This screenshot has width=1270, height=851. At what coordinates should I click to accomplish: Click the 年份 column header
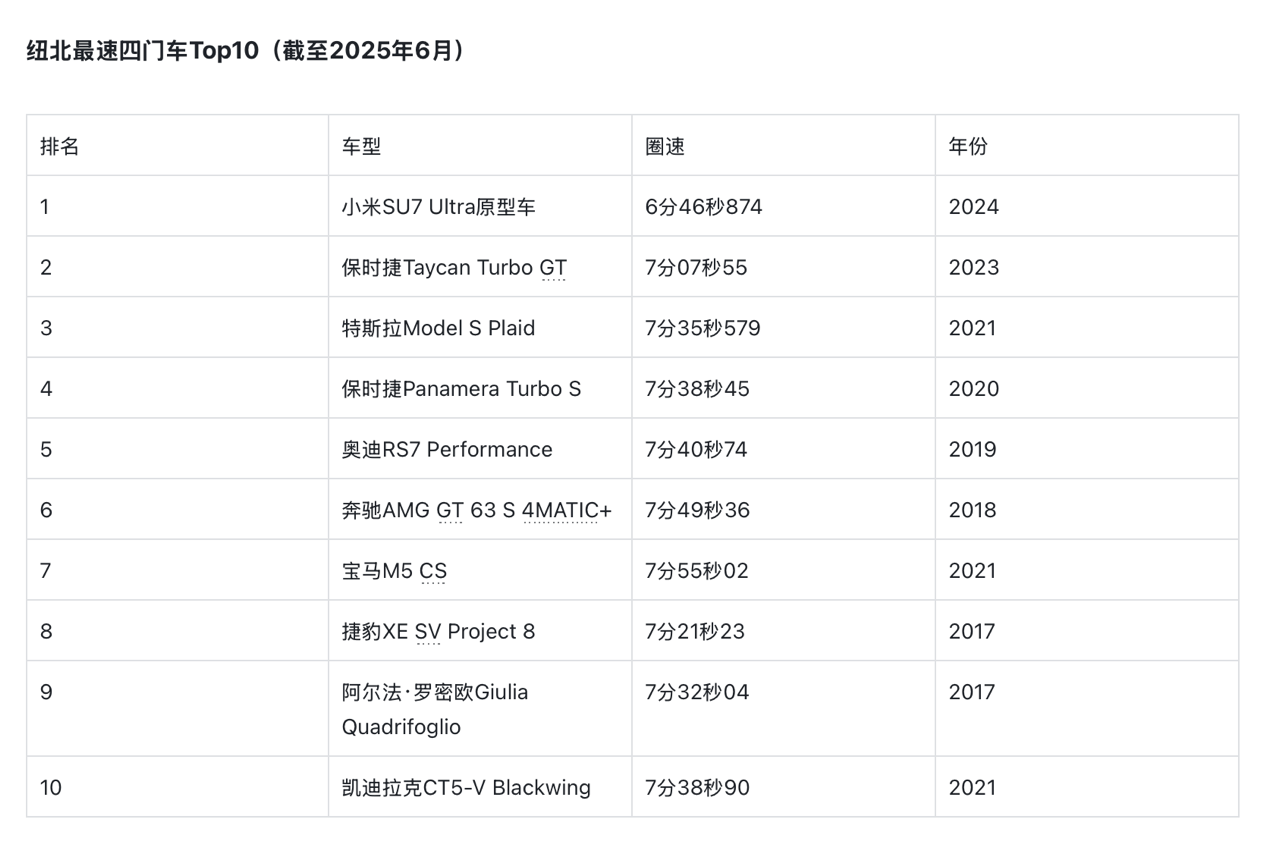coord(1086,146)
